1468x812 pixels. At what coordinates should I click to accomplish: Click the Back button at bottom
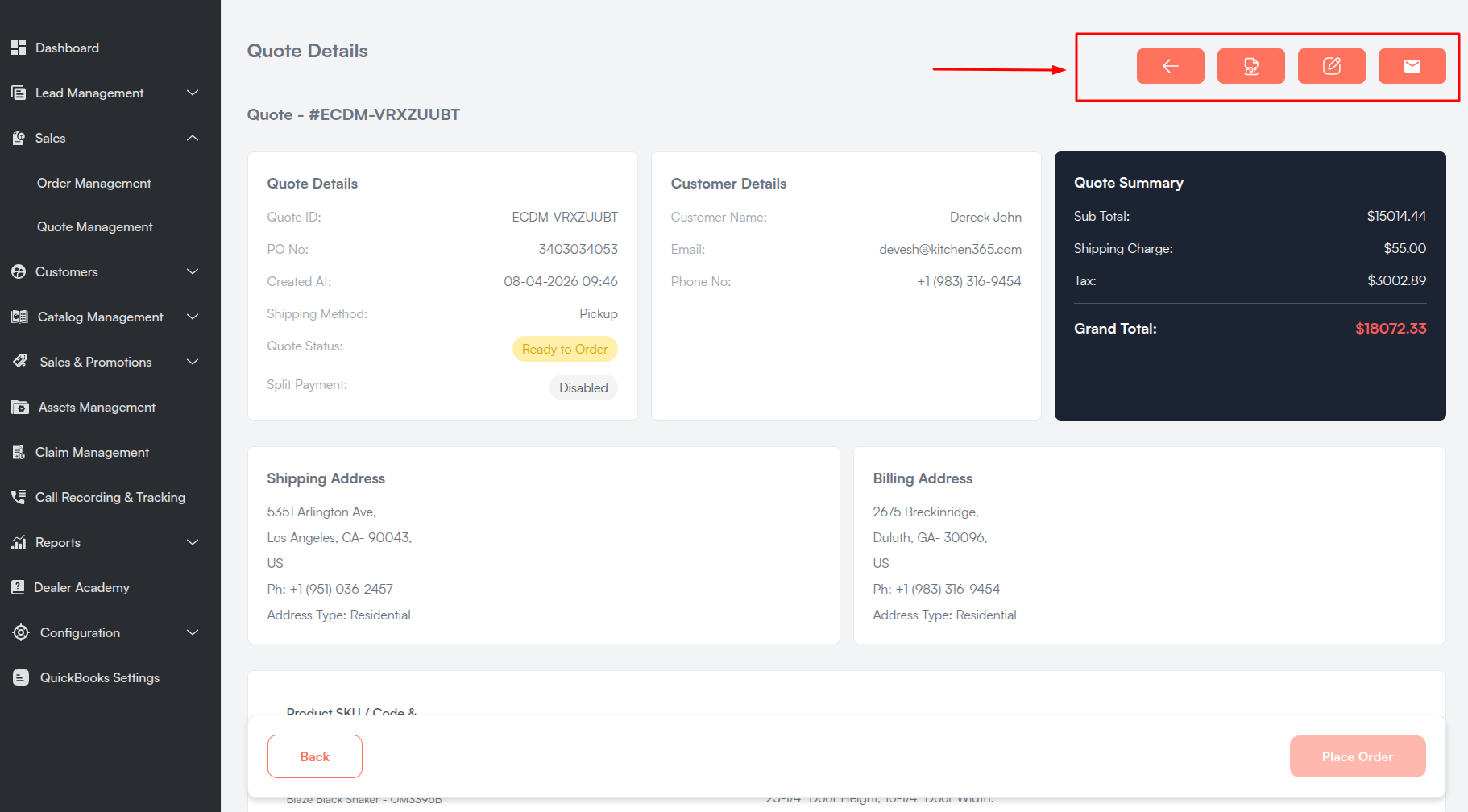point(315,756)
